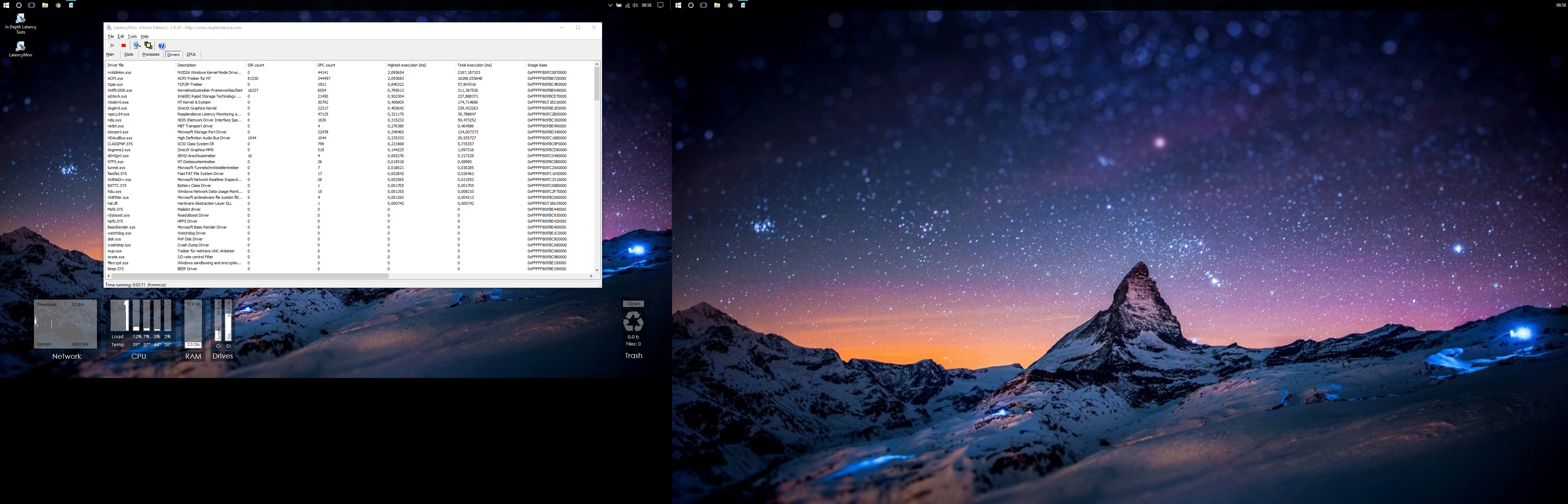This screenshot has height=504, width=1568.
Task: Switch to the CPUs tab
Action: [x=191, y=55]
